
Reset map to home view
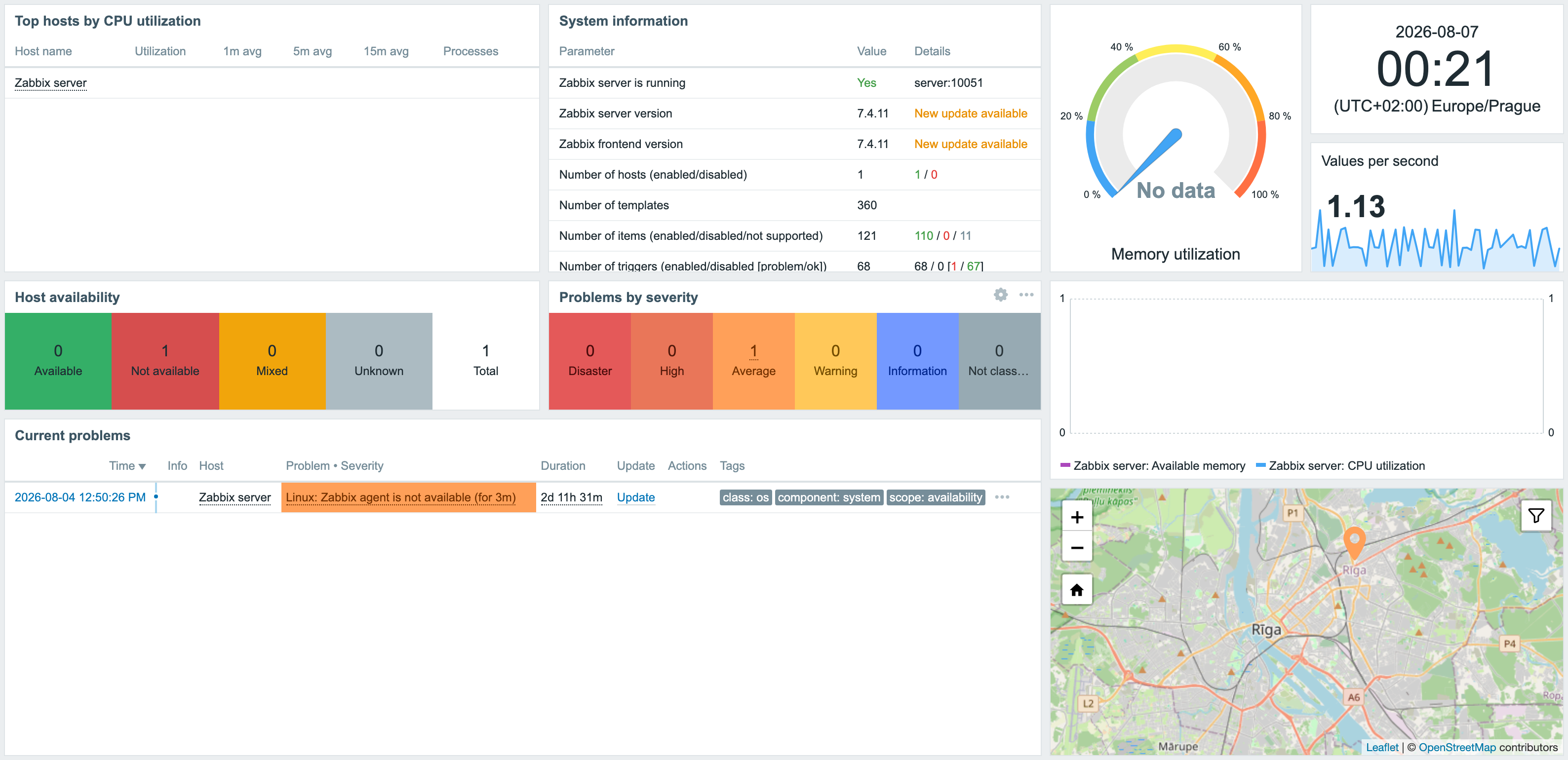pyautogui.click(x=1077, y=590)
